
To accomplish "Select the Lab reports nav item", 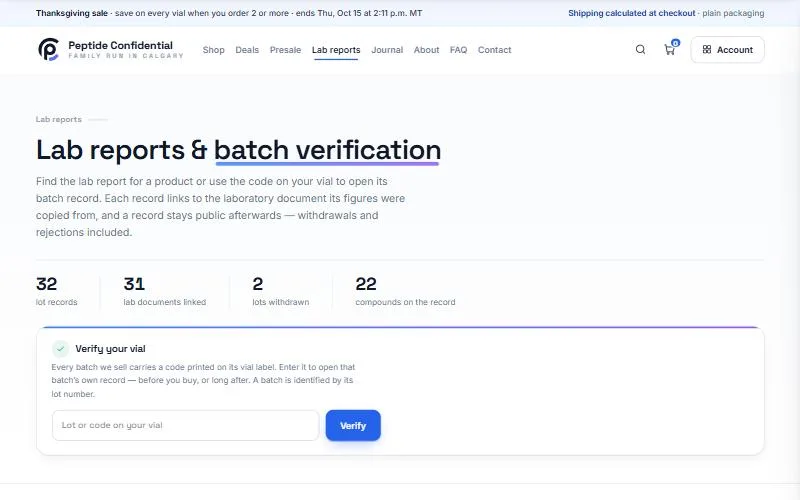I will (x=336, y=50).
